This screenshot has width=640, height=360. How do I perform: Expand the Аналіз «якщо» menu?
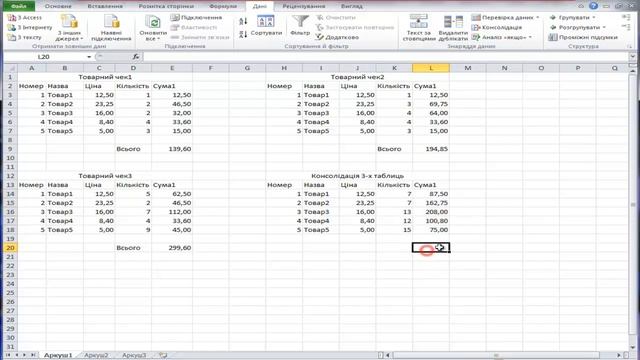502,37
